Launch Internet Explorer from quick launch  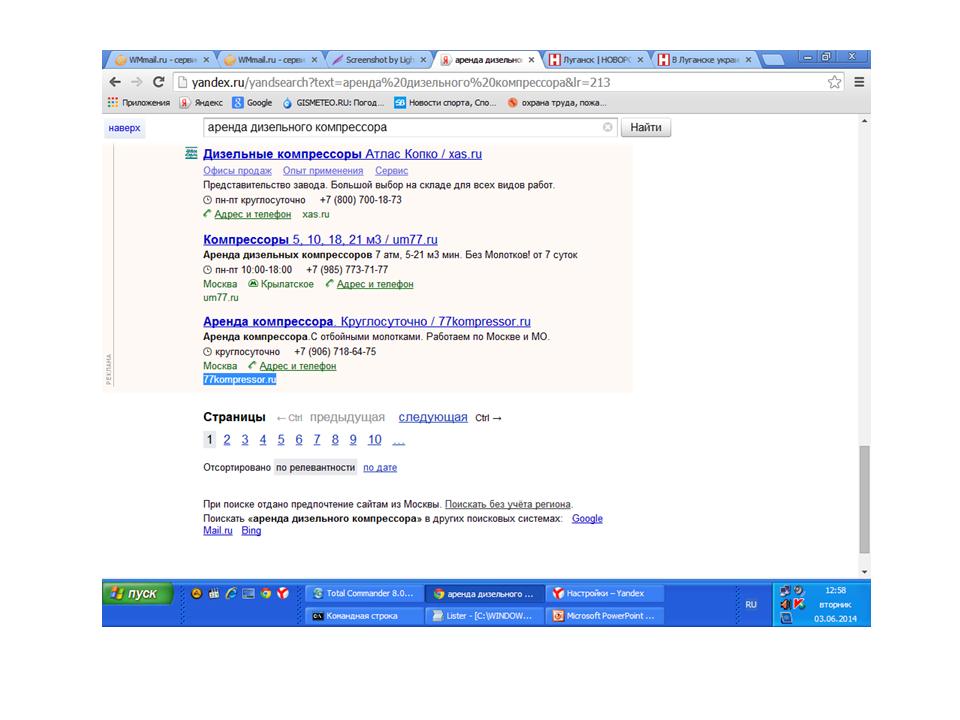pyautogui.click(x=231, y=593)
